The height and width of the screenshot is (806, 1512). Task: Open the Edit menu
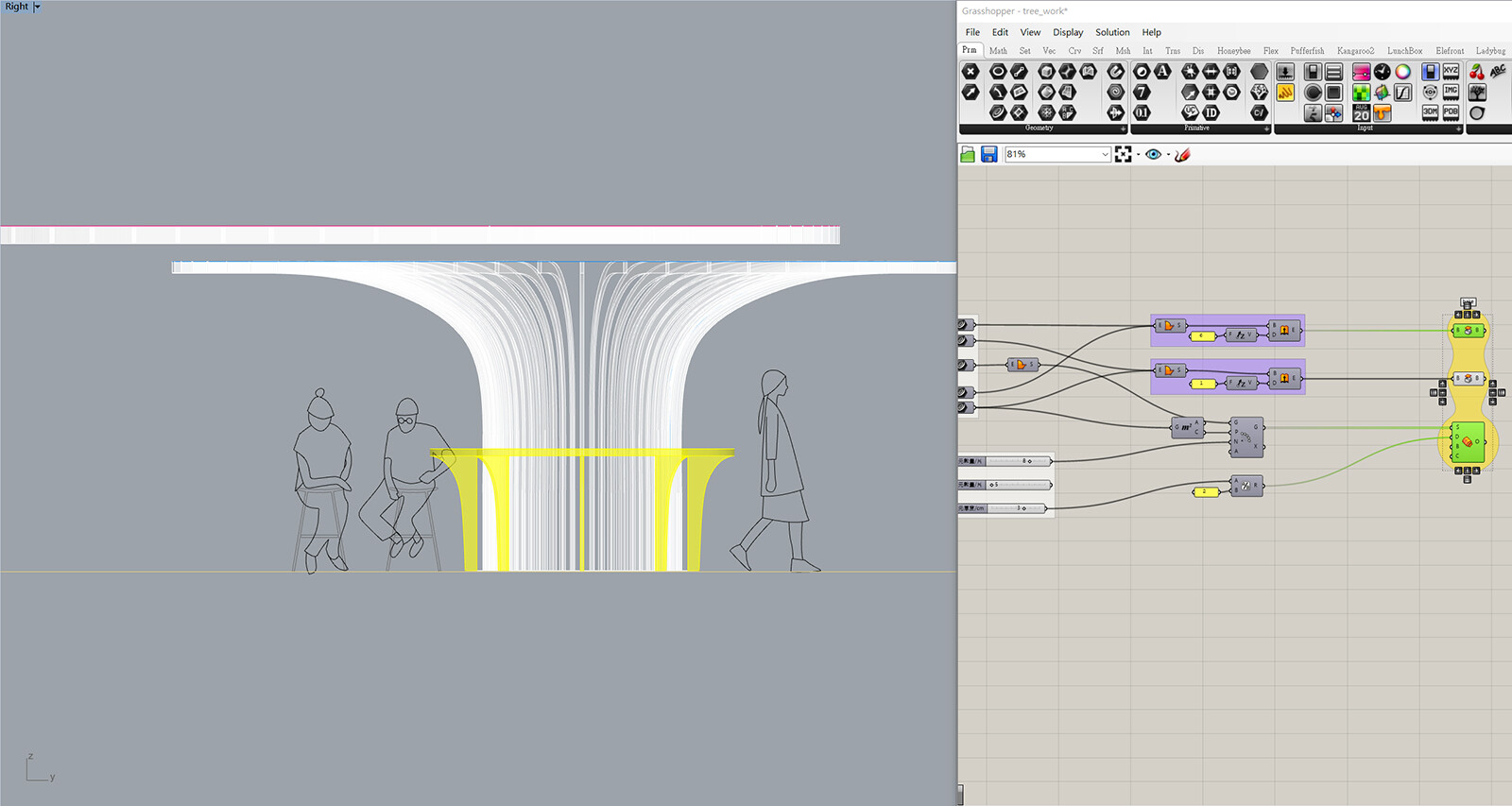1000,32
